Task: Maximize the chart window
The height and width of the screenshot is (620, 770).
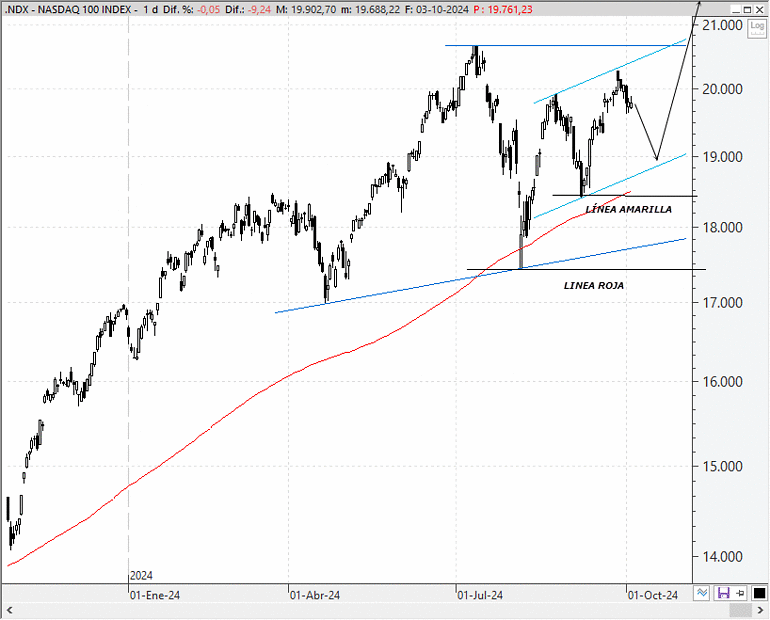Action: pyautogui.click(x=747, y=9)
